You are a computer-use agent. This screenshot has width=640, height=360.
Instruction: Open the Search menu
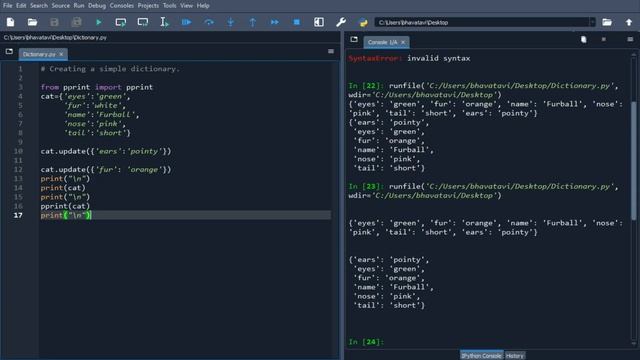(39, 5)
